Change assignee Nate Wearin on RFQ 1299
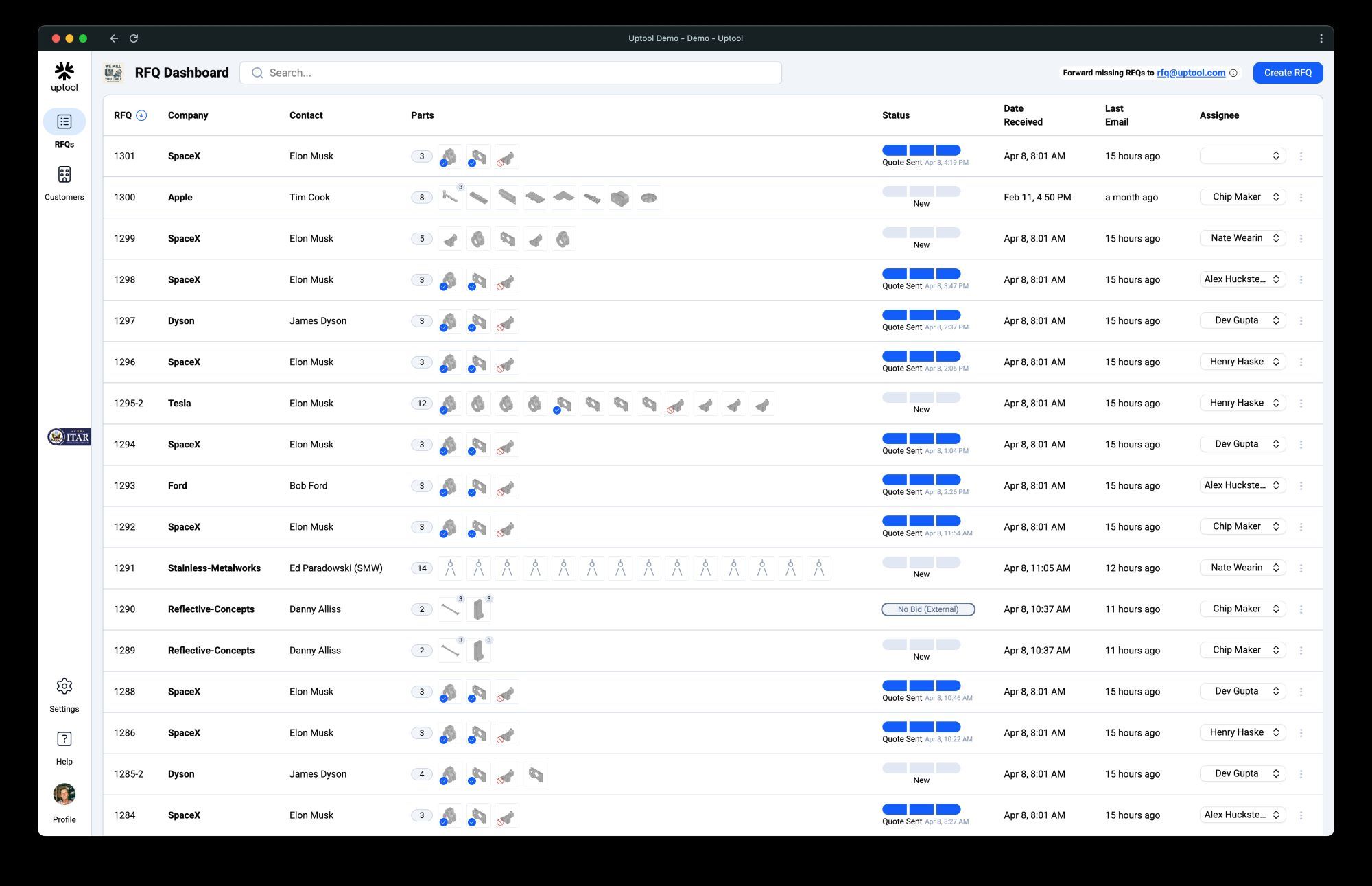The height and width of the screenshot is (886, 1372). click(x=1242, y=238)
